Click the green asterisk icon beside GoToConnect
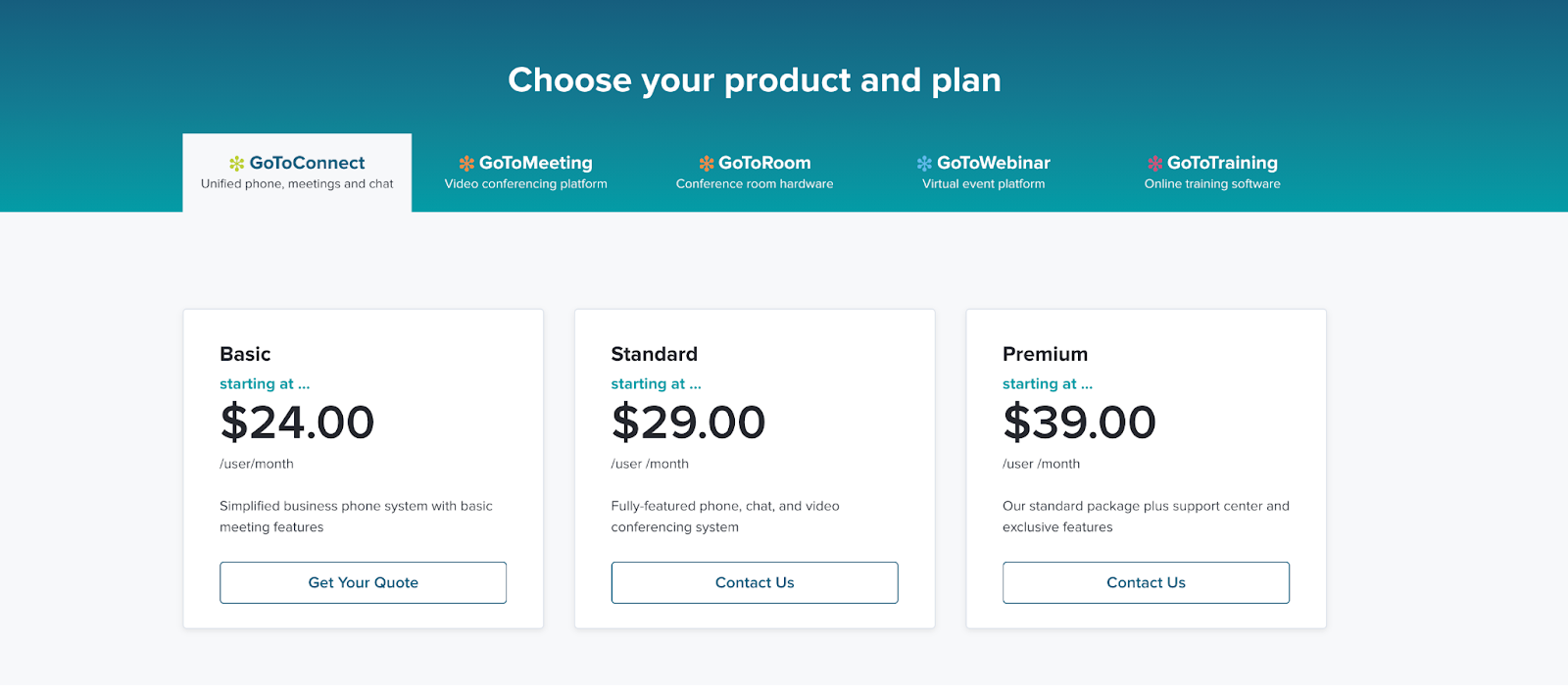Image resolution: width=1568 pixels, height=695 pixels. coord(237,164)
